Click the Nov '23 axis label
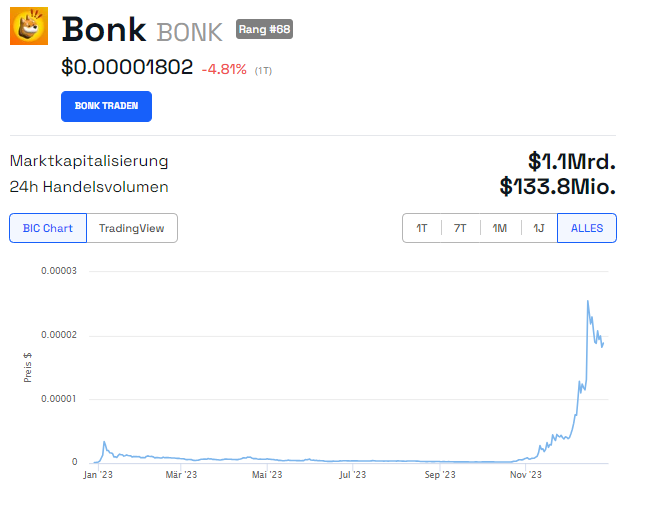This screenshot has width=651, height=505. point(526,474)
